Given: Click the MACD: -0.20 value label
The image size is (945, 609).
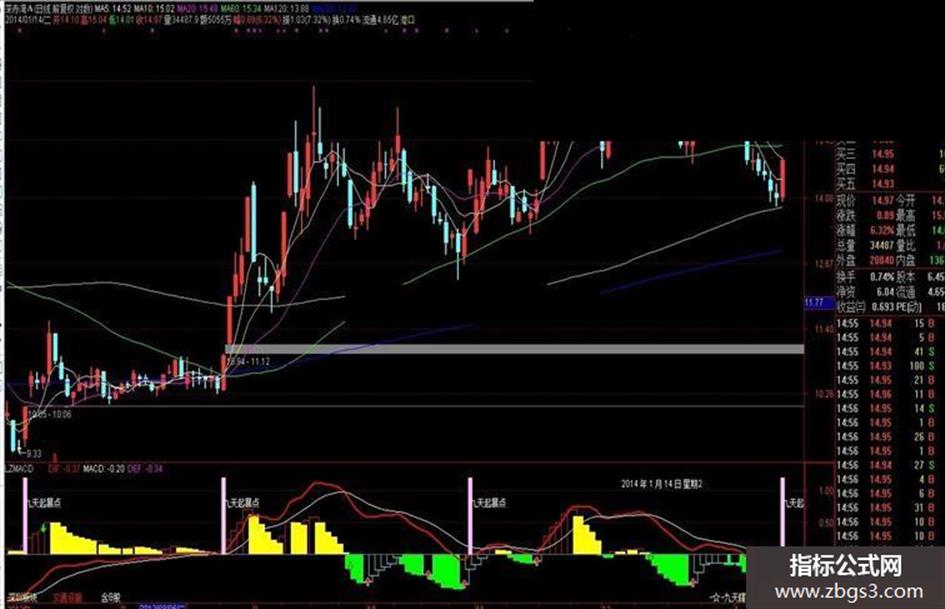Looking at the screenshot, I should click(104, 469).
